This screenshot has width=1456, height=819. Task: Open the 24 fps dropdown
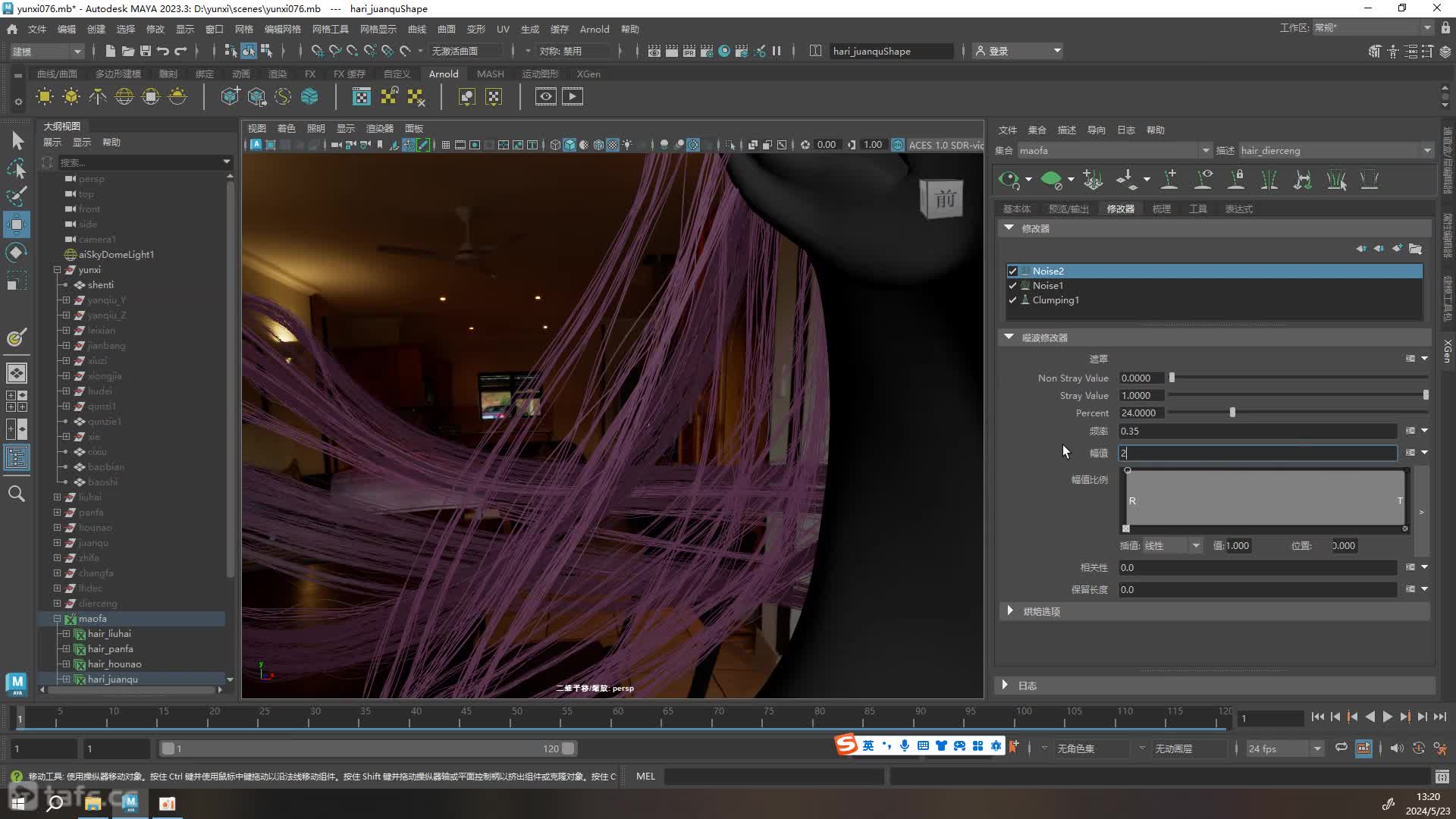click(1285, 748)
